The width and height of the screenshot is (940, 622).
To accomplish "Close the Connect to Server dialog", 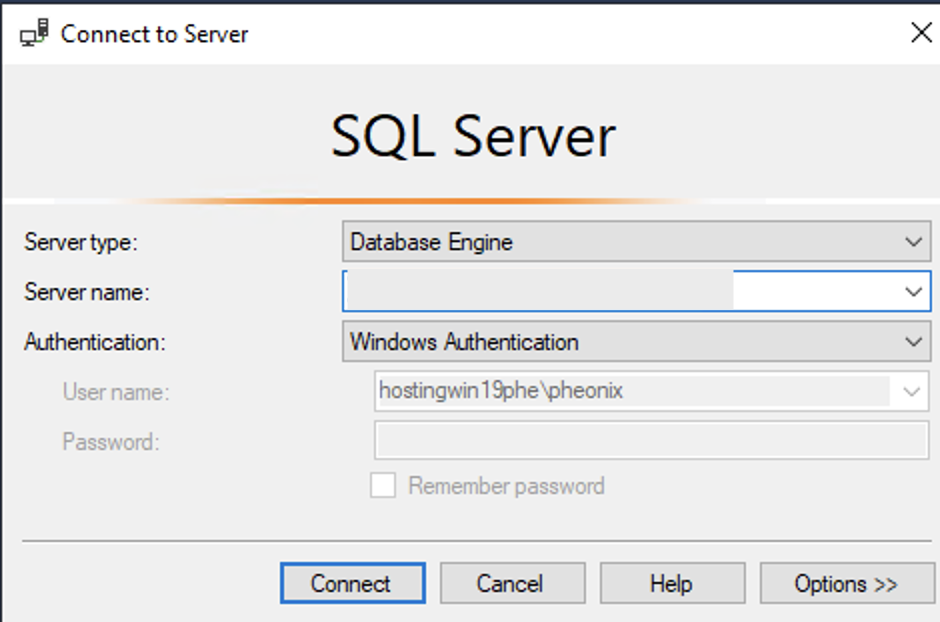I will pyautogui.click(x=921, y=33).
